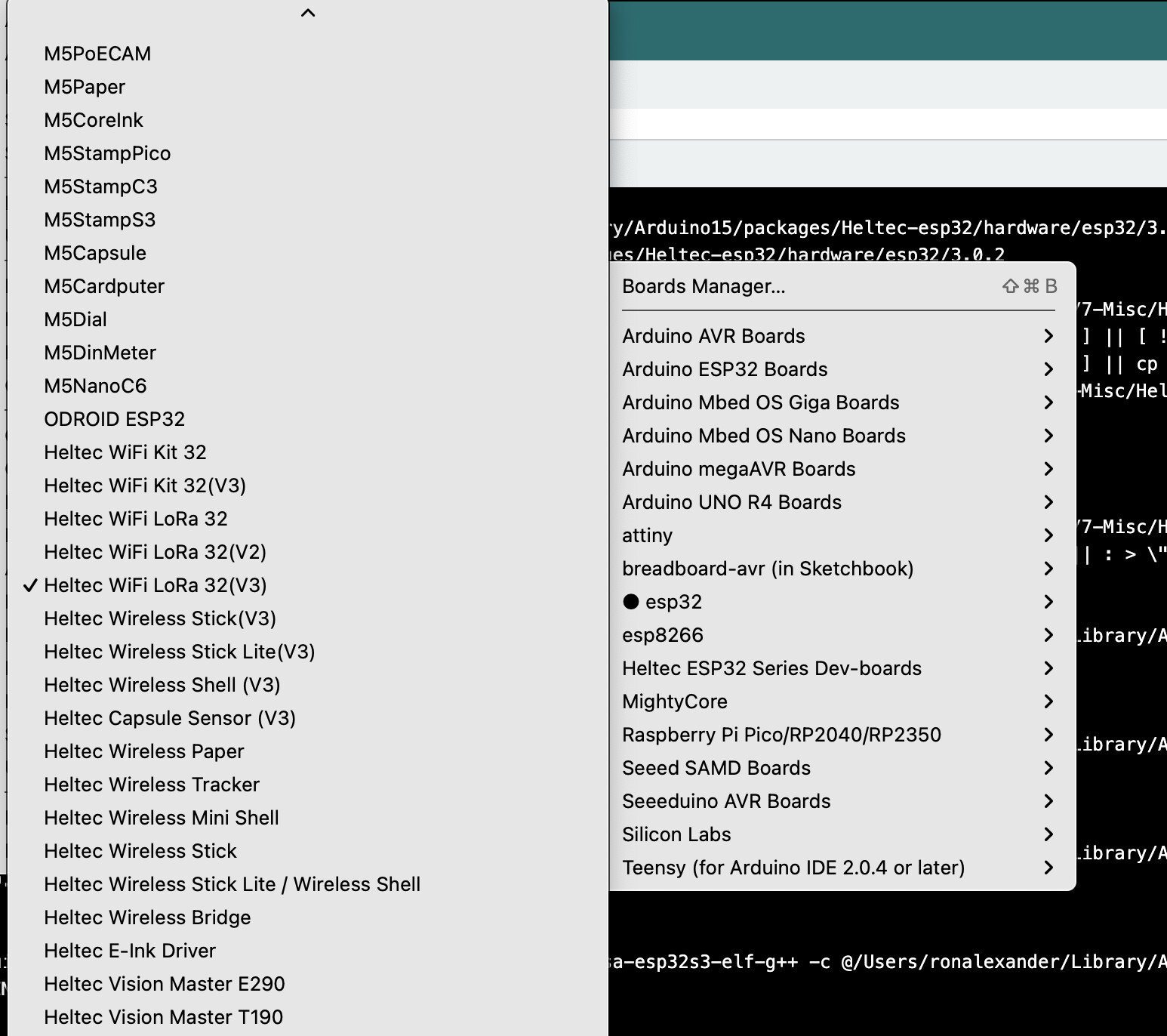This screenshot has height=1036, width=1167.
Task: Click the bullet indicator next to esp32
Action: (x=630, y=602)
